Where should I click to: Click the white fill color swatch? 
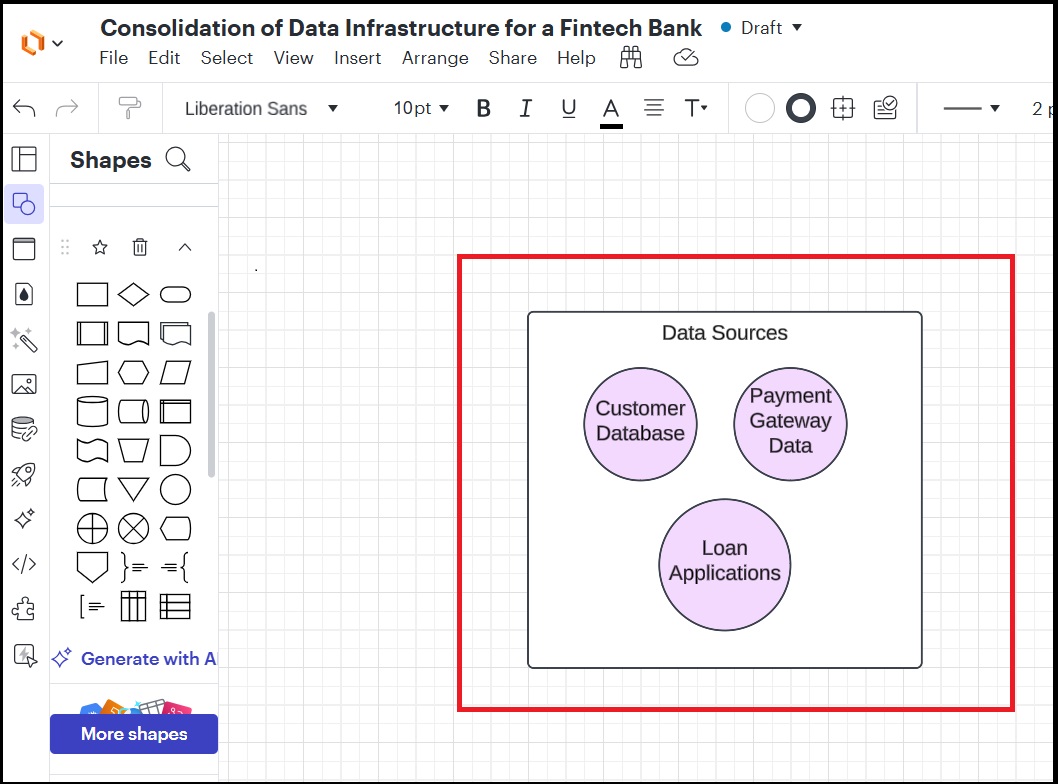pos(760,108)
